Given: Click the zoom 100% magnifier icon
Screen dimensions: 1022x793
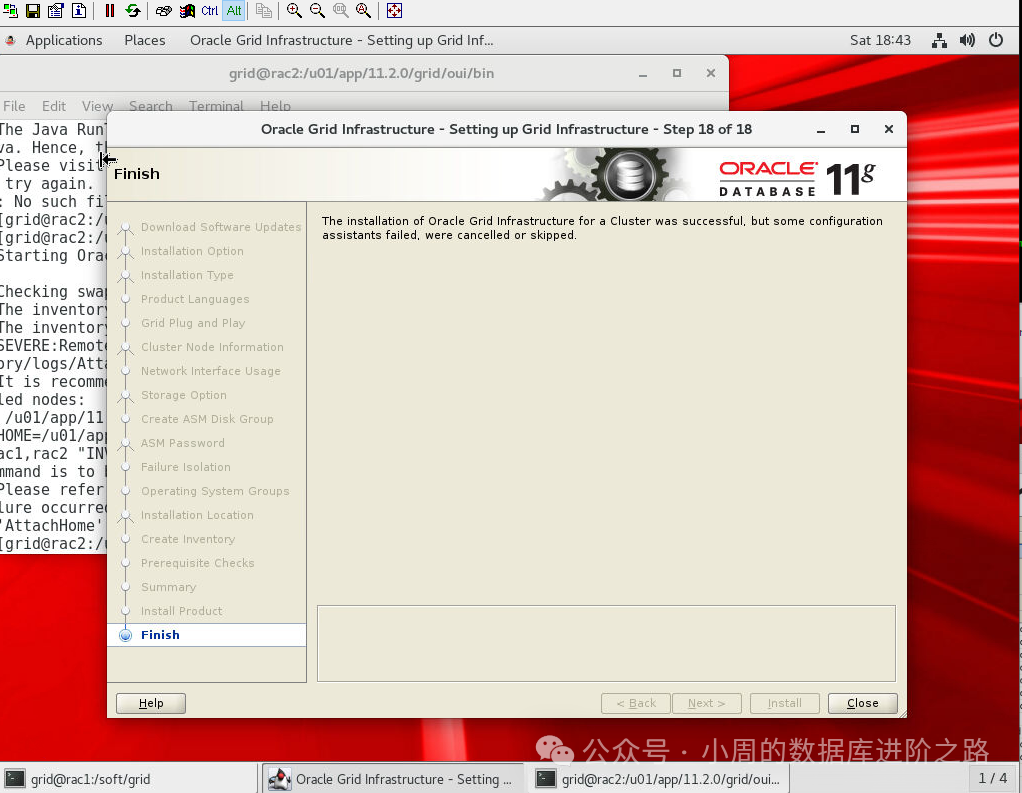Looking at the screenshot, I should [340, 10].
